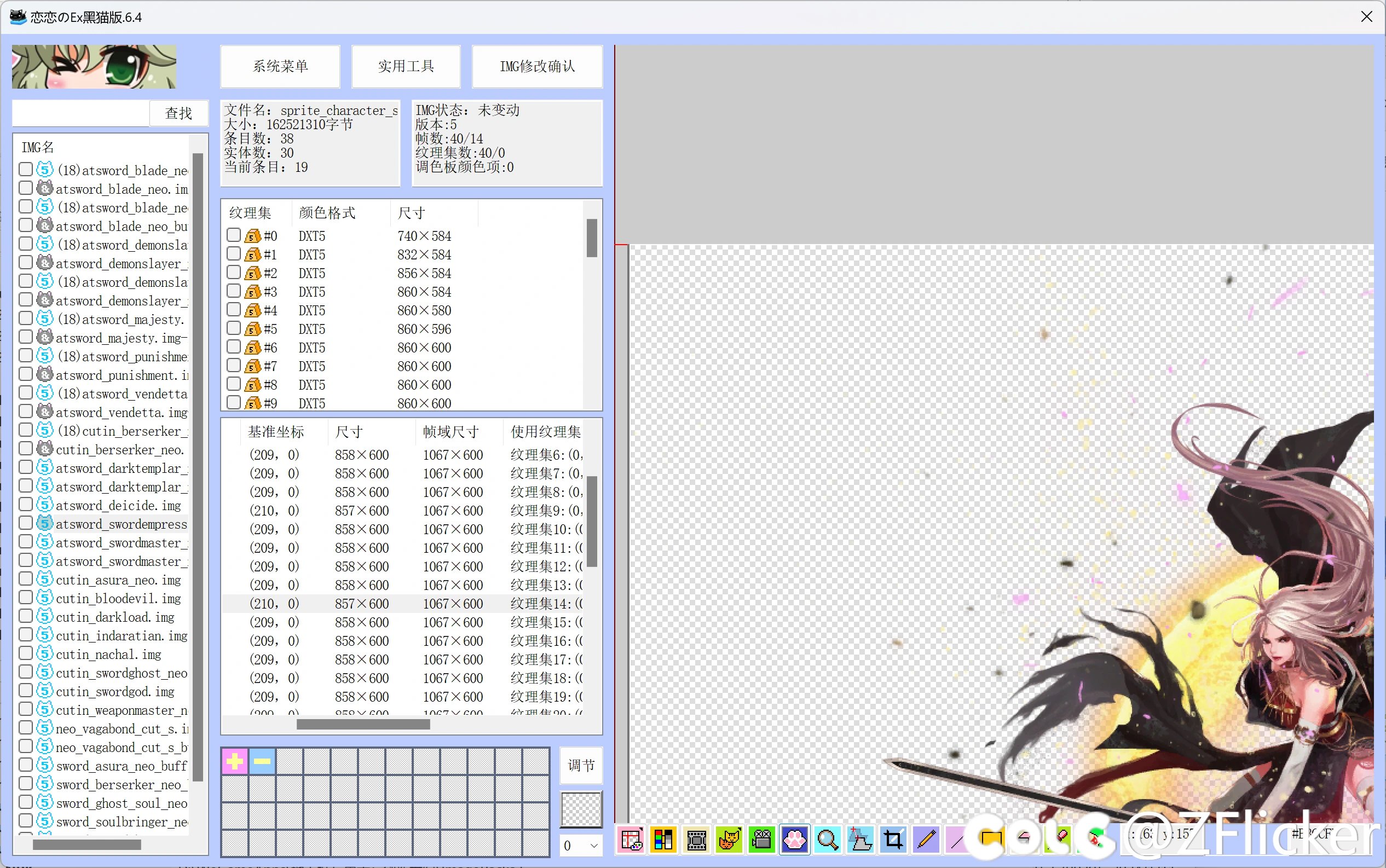Select the pink paw print tool

pyautogui.click(x=795, y=840)
